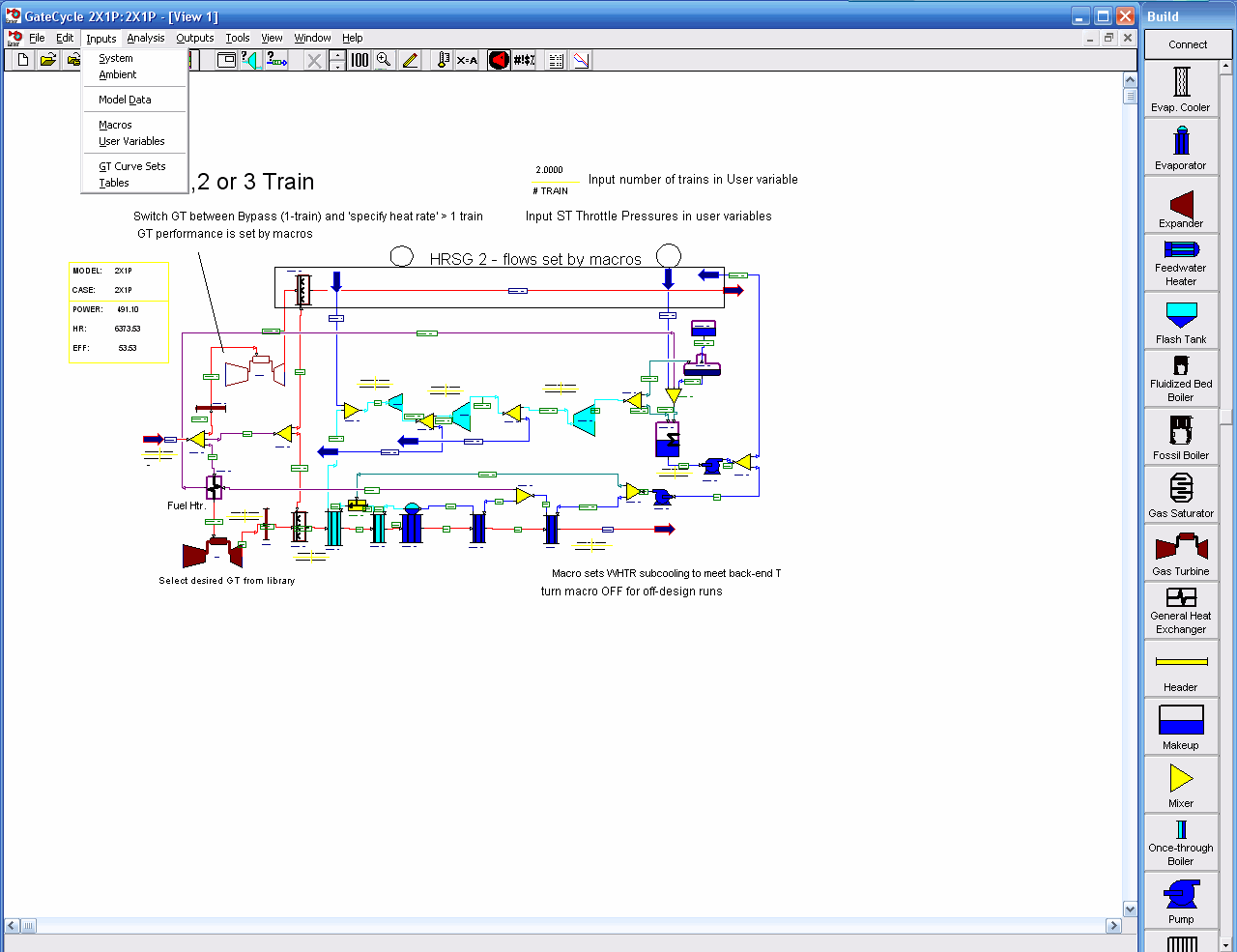The height and width of the screenshot is (952, 1237).
Task: Select Expander from Build palette
Action: (1181, 205)
